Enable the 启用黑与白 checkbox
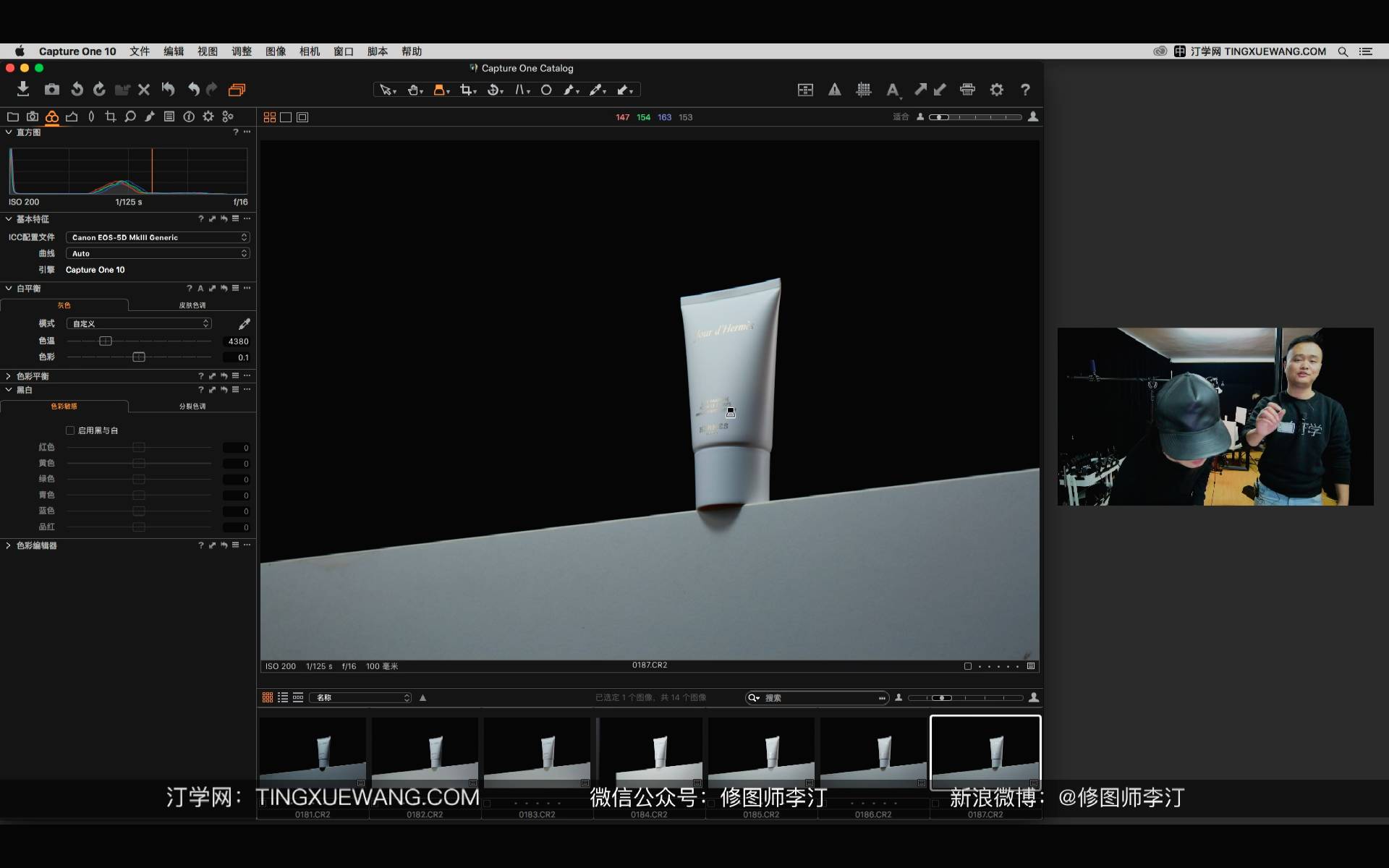 point(70,430)
